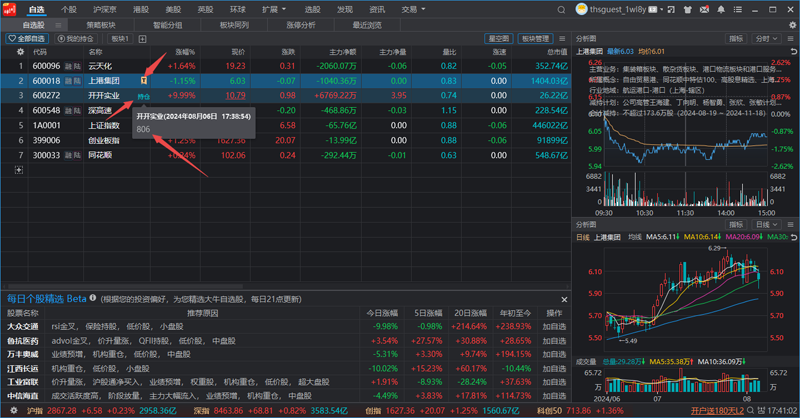
Task: Click 融 margin tag on 云天化 row
Action: (x=68, y=66)
